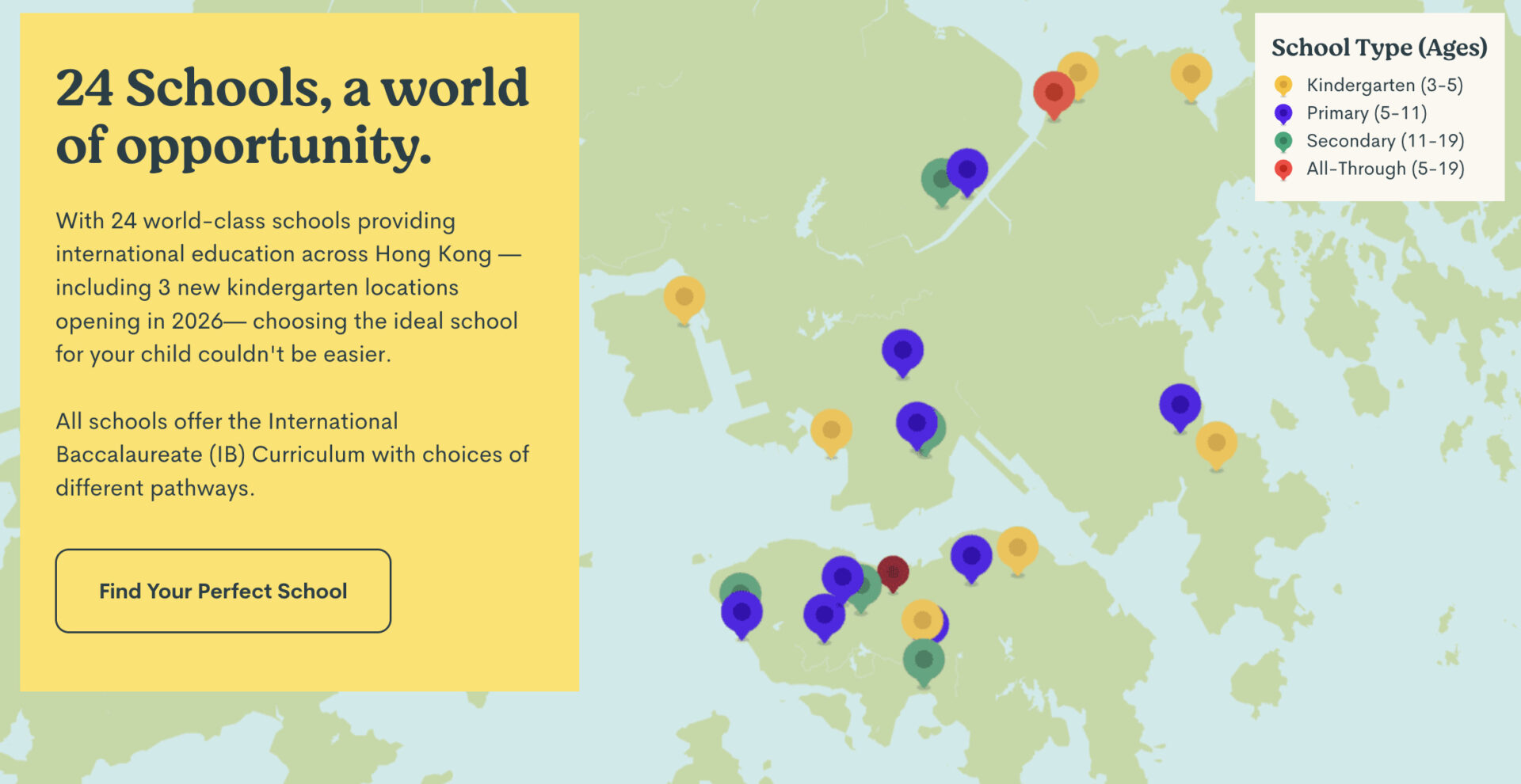This screenshot has width=1521, height=784.
Task: Click the yellow pin just below the easternmost purple pin
Action: click(1216, 443)
